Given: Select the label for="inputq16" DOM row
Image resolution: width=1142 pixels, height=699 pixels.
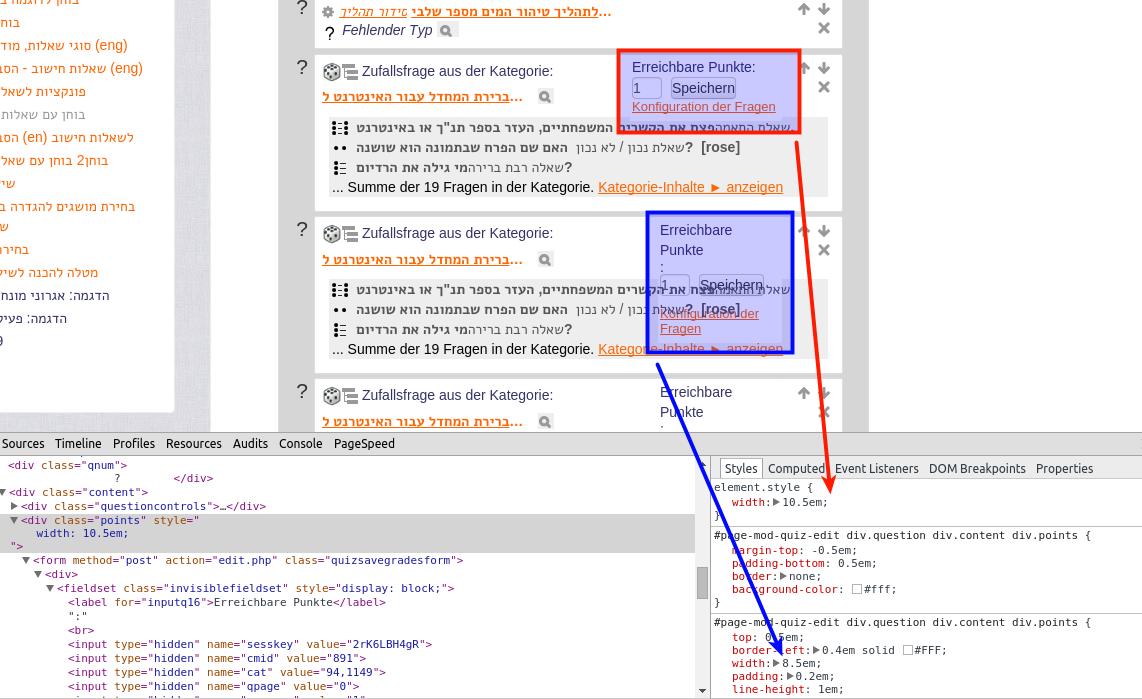Looking at the screenshot, I should pos(227,603).
